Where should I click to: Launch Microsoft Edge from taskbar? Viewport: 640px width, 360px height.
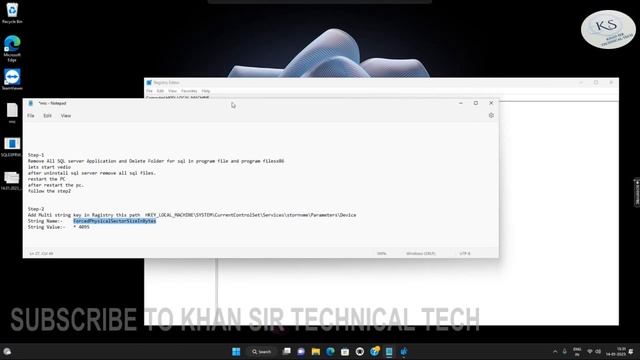coord(330,351)
